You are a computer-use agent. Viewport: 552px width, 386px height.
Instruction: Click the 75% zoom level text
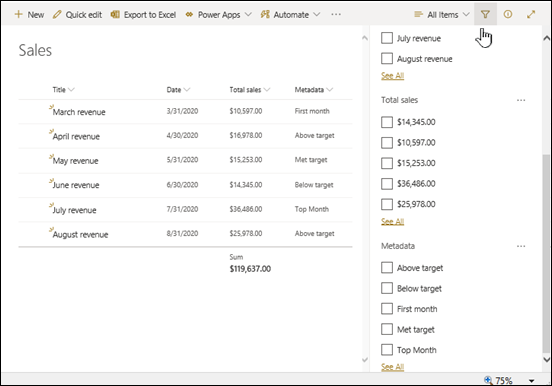click(504, 380)
